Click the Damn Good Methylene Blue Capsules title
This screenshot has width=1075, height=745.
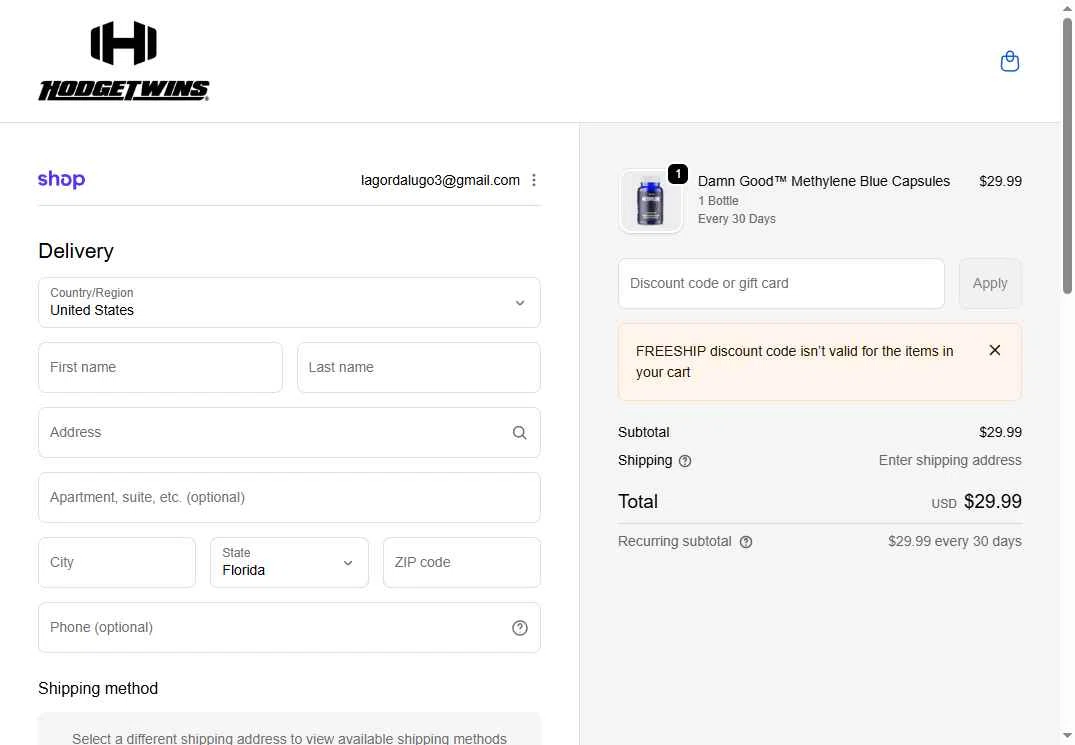coord(823,181)
